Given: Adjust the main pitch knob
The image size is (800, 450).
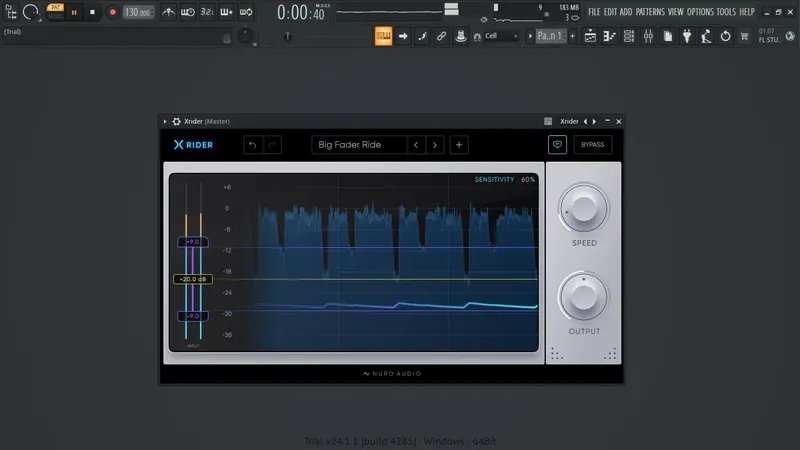Looking at the screenshot, I should pos(245,36).
